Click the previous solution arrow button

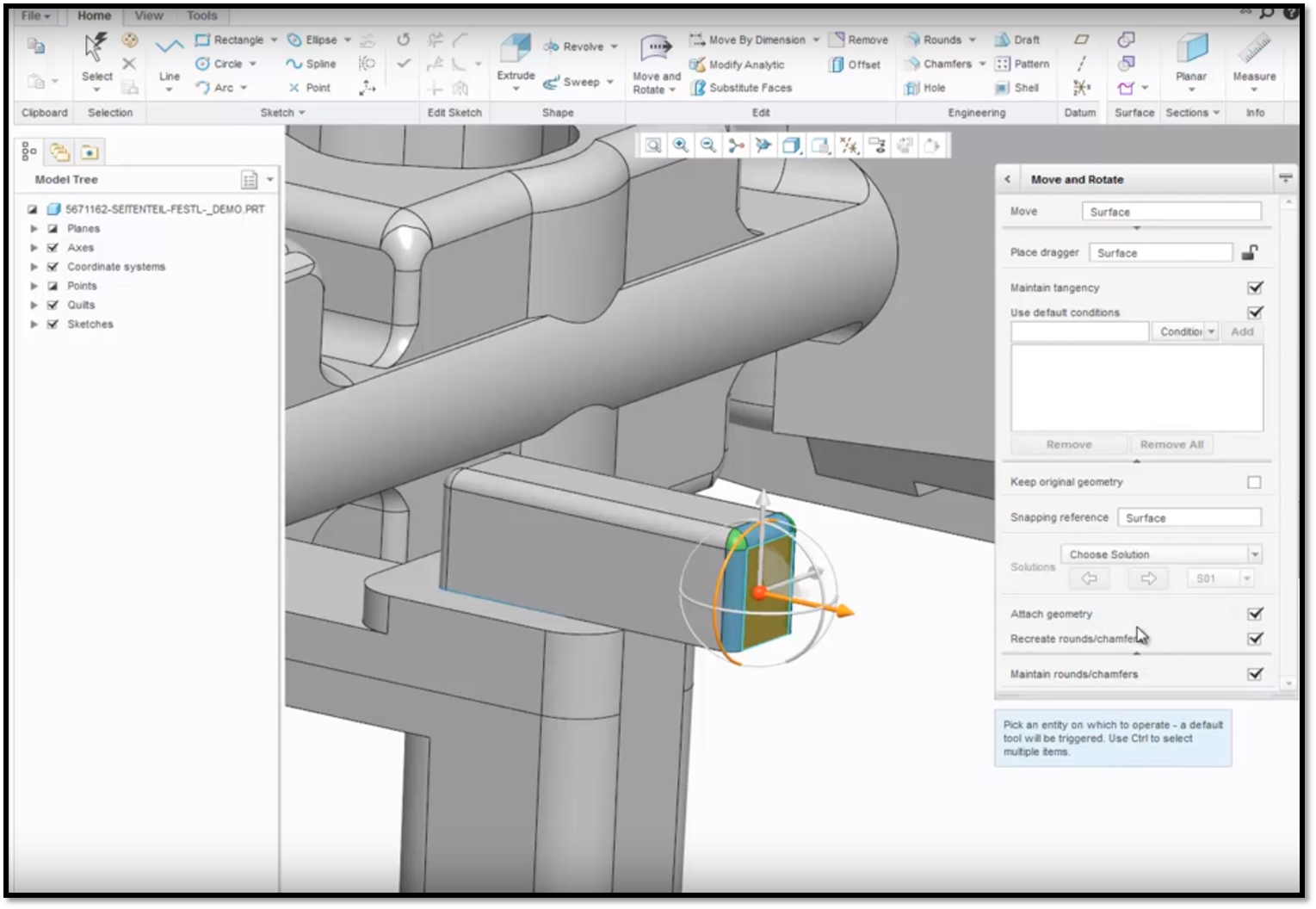pyautogui.click(x=1090, y=578)
